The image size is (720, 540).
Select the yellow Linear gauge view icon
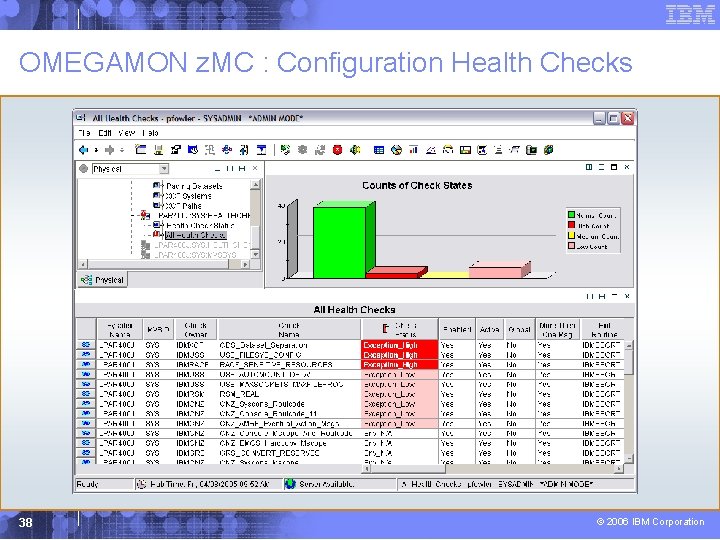click(465, 150)
